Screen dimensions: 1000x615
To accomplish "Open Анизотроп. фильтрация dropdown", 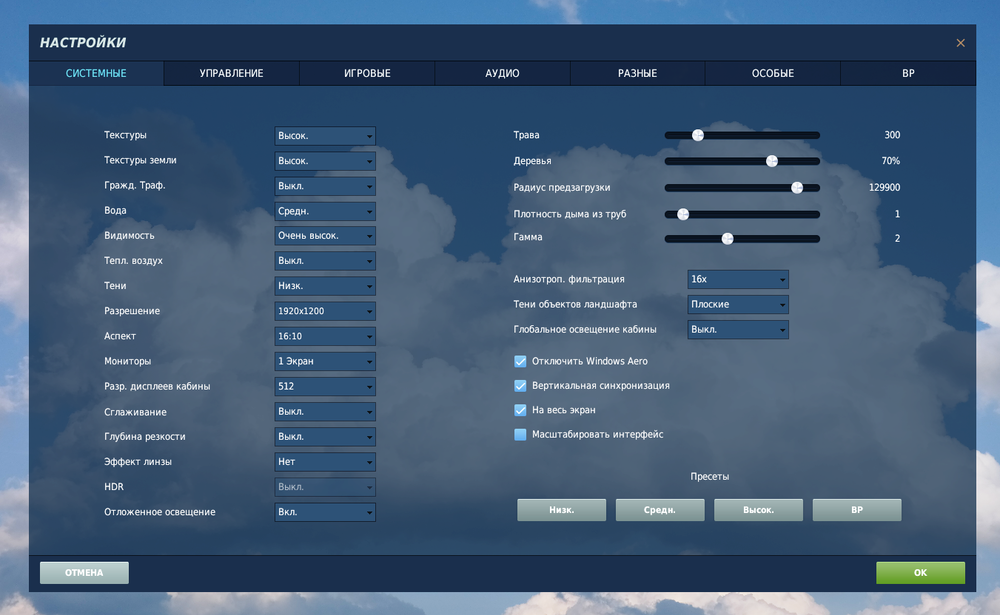I will coord(738,279).
